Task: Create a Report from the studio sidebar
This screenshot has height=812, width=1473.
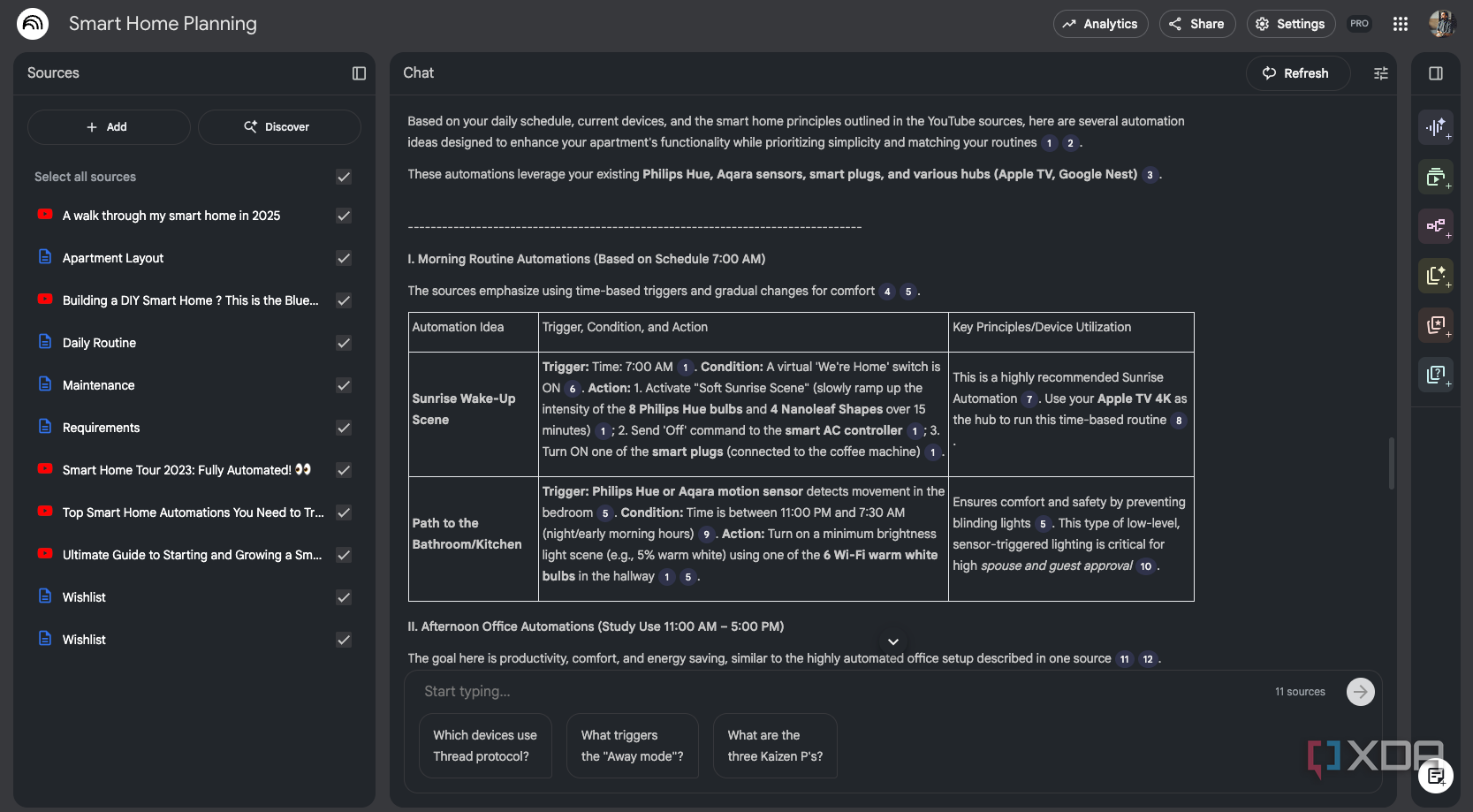Action: click(x=1436, y=275)
